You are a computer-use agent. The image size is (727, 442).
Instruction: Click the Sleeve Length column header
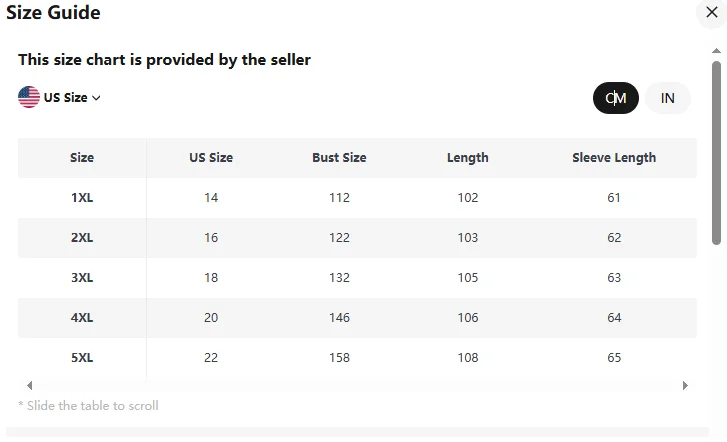coord(614,158)
